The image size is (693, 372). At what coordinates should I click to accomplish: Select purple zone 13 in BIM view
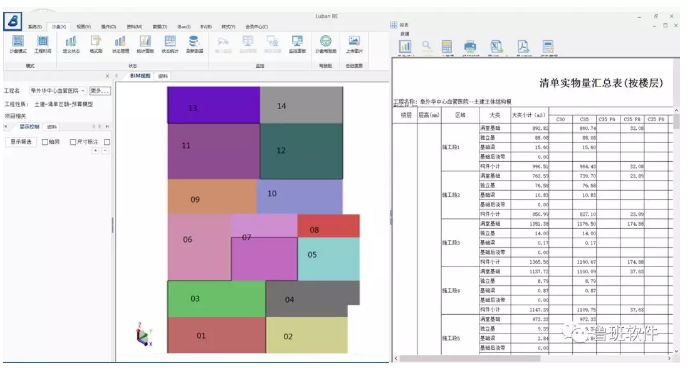pyautogui.click(x=213, y=105)
